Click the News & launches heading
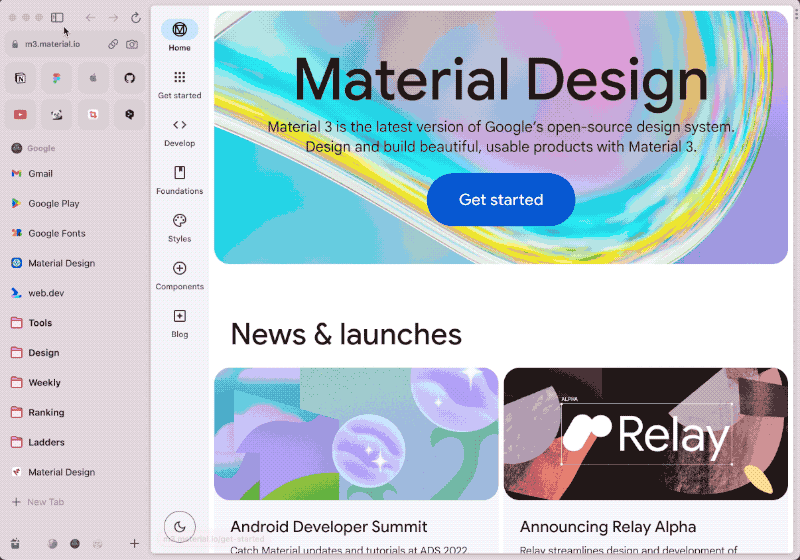 346,335
